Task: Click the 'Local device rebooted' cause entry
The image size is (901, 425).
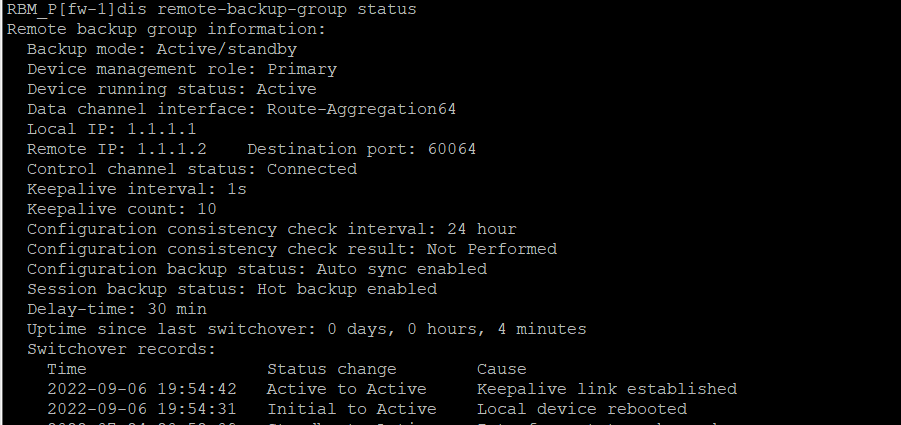Action: tap(581, 409)
